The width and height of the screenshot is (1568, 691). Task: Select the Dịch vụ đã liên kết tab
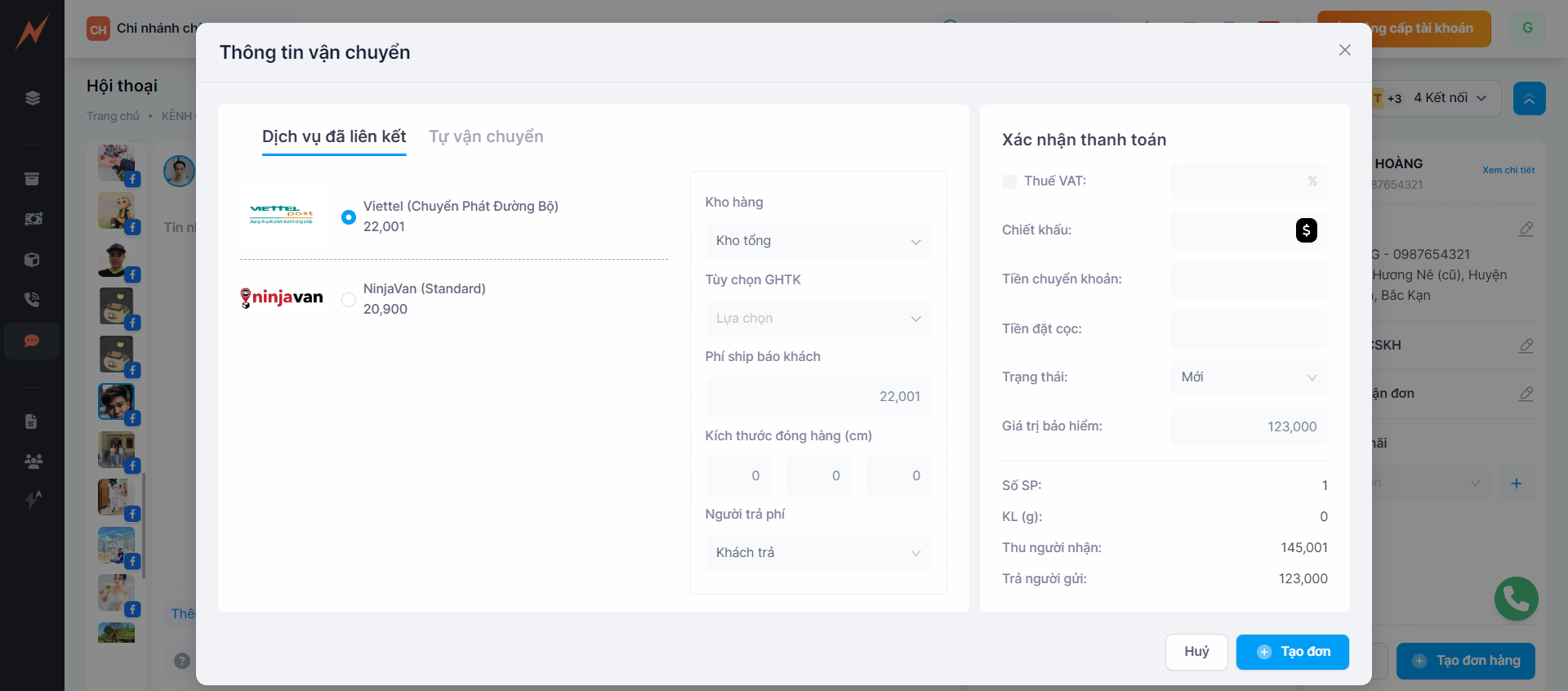pyautogui.click(x=334, y=136)
